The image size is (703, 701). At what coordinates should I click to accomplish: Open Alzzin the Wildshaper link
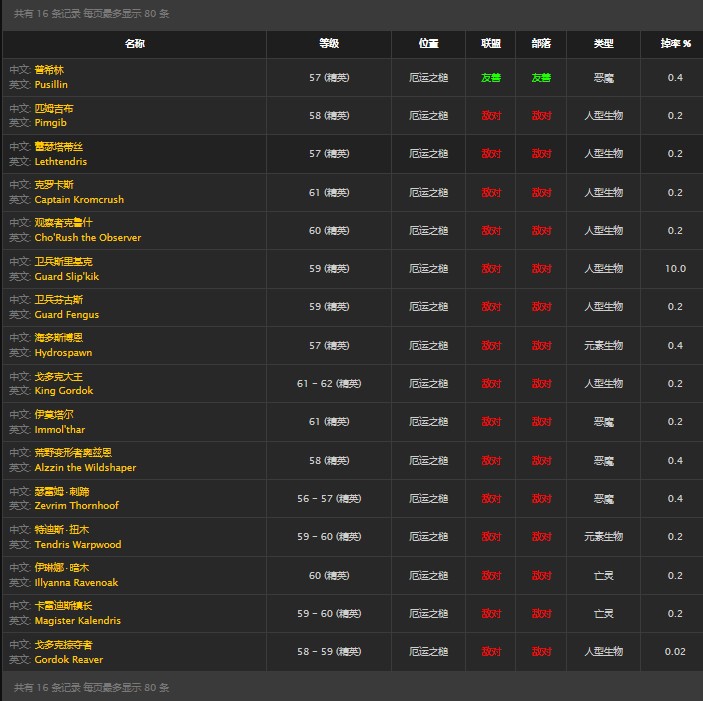[84, 468]
